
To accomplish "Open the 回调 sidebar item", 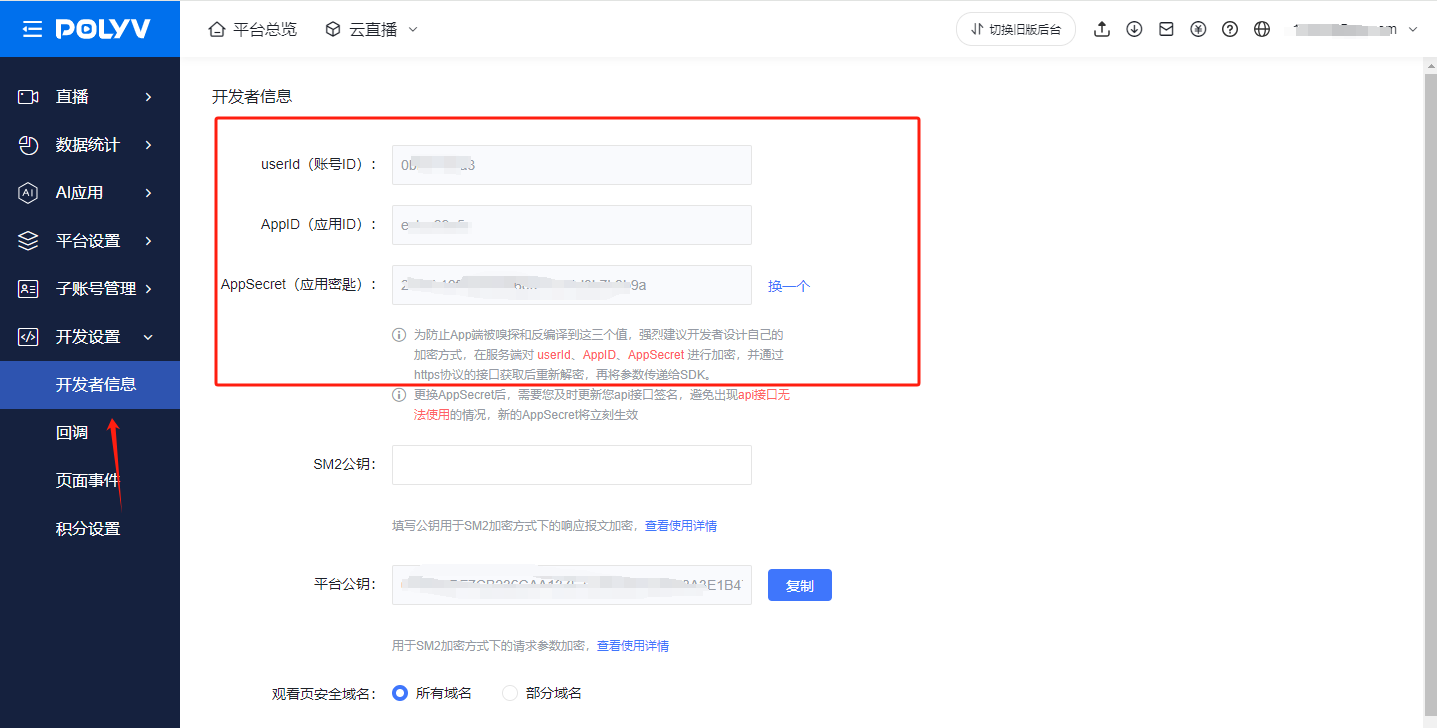I will pos(72,433).
